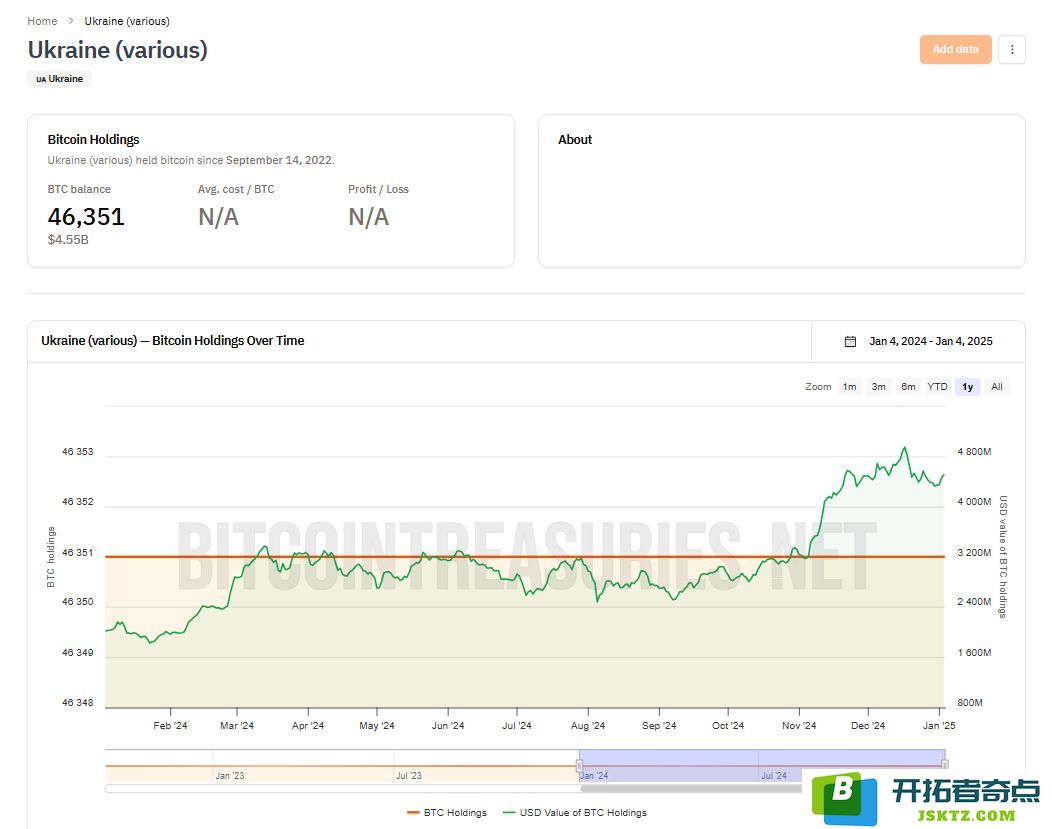Screen dimensions: 1052x829
Task: Click the selected range in the navigator
Action: 761,766
